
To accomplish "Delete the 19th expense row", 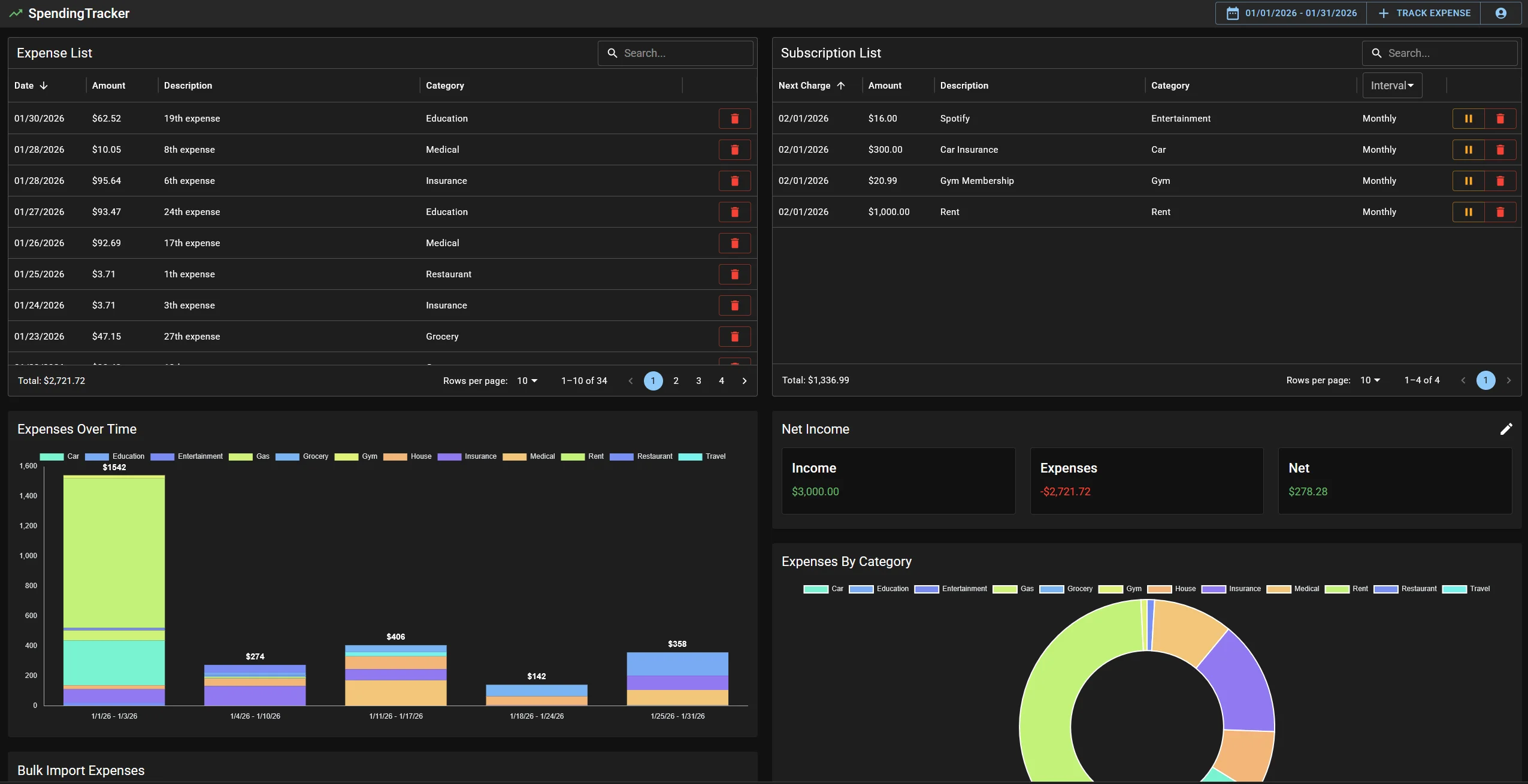I will [734, 119].
